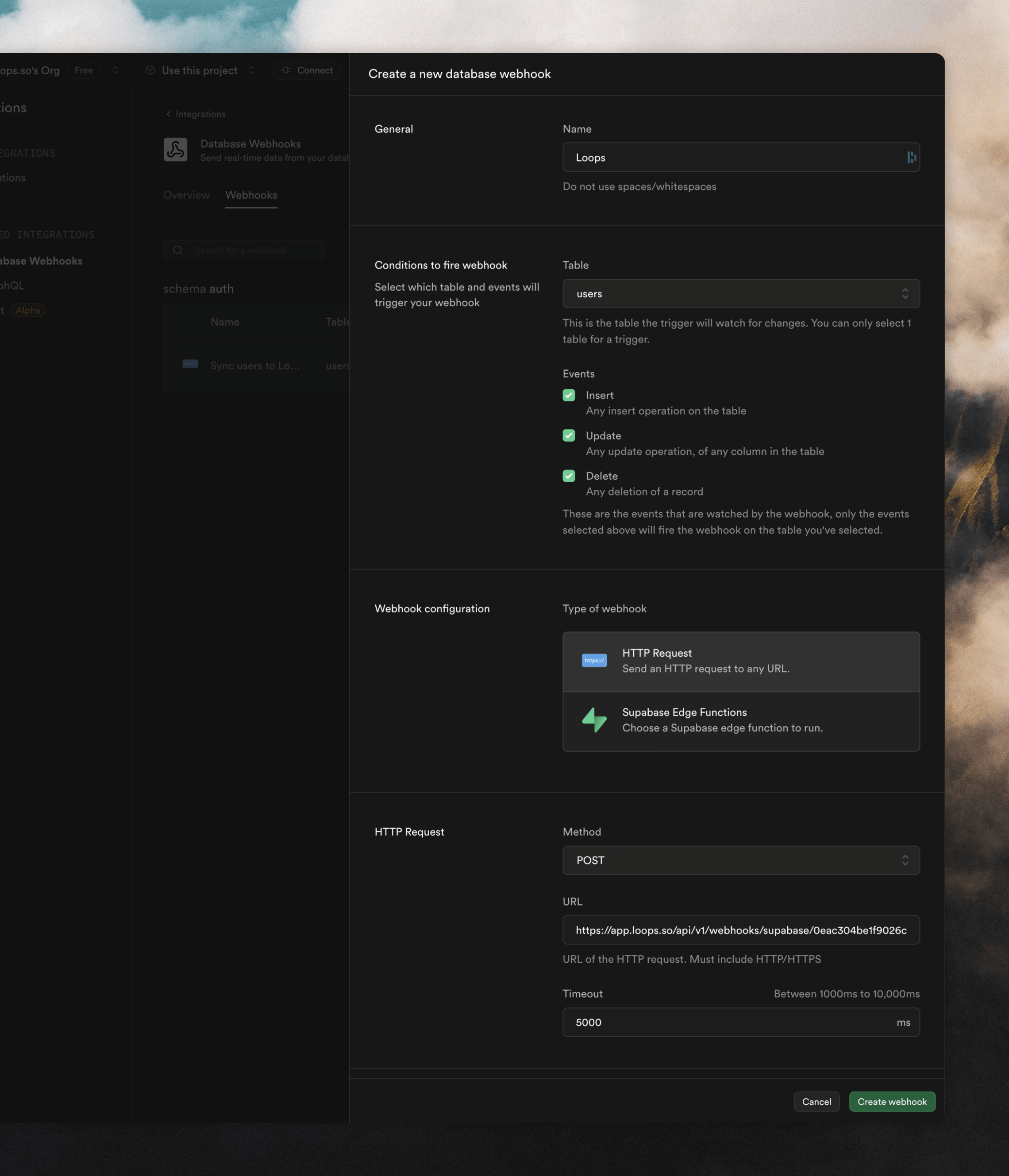Click the Database Webhooks logo icon

tap(175, 150)
